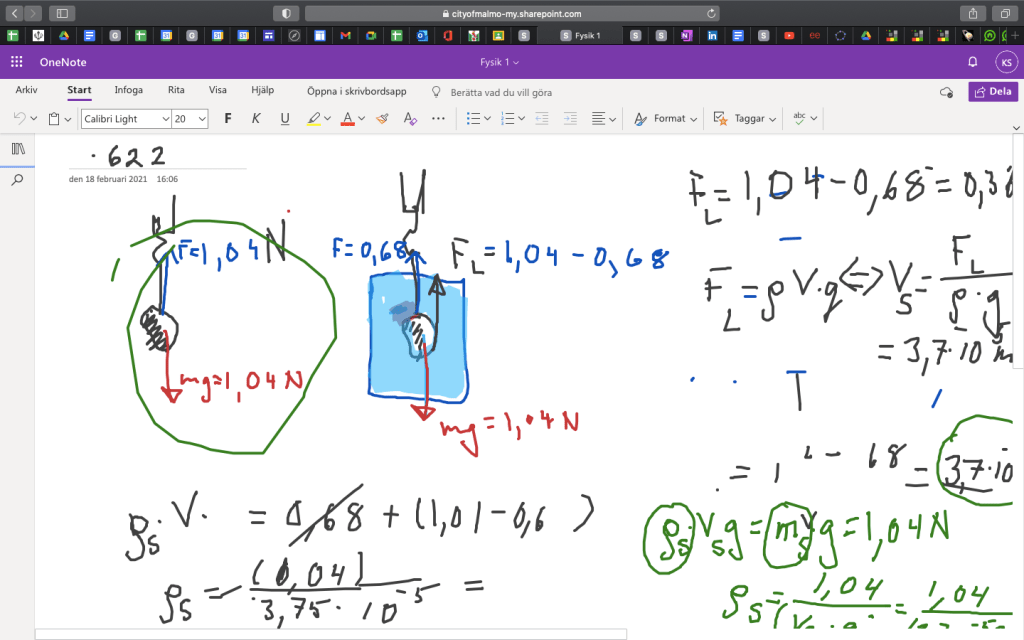Switch to the Rita tab
Image resolution: width=1024 pixels, height=640 pixels.
coord(176,90)
